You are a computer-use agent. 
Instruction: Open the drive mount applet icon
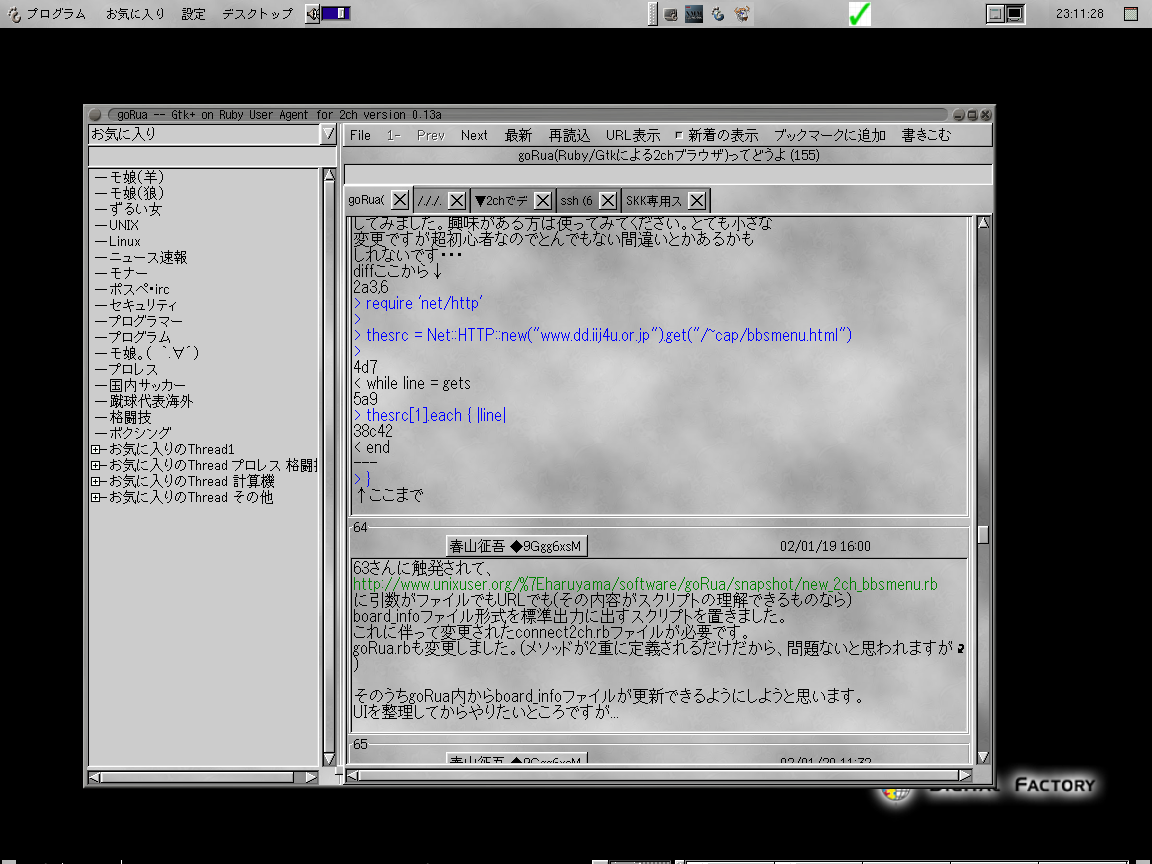point(670,14)
